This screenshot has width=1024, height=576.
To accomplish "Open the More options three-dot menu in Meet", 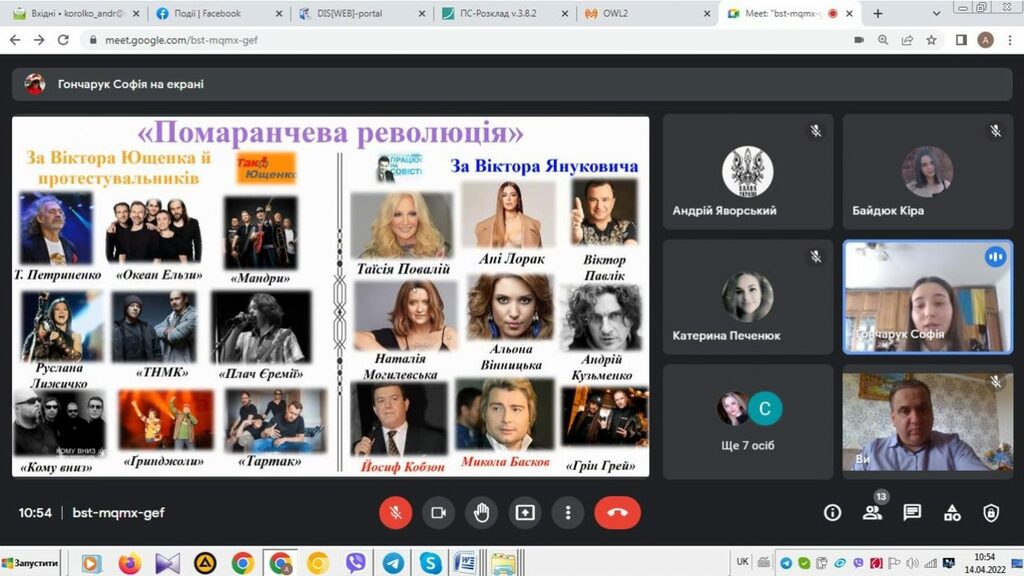I will pos(567,513).
